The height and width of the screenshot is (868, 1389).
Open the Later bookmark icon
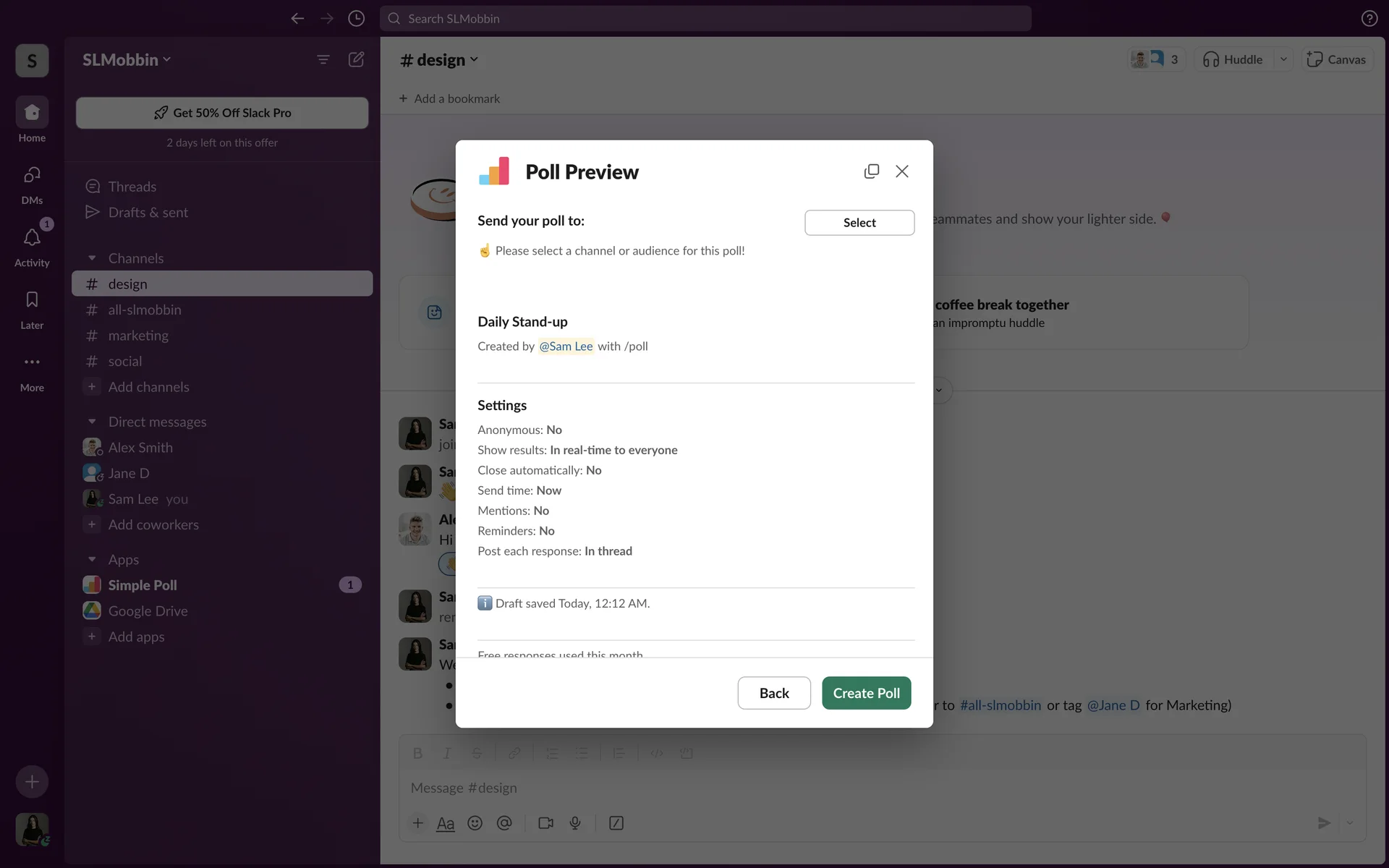(x=32, y=300)
